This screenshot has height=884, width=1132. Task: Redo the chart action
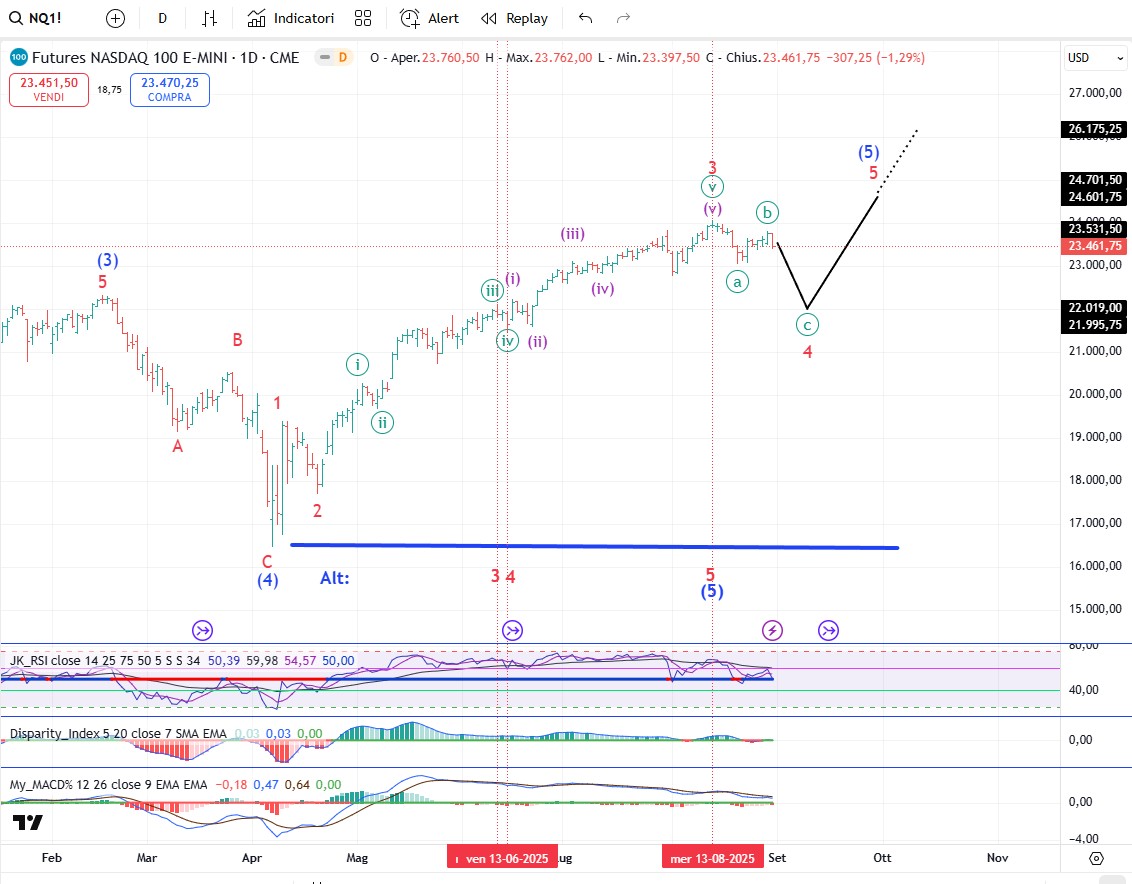click(x=623, y=19)
